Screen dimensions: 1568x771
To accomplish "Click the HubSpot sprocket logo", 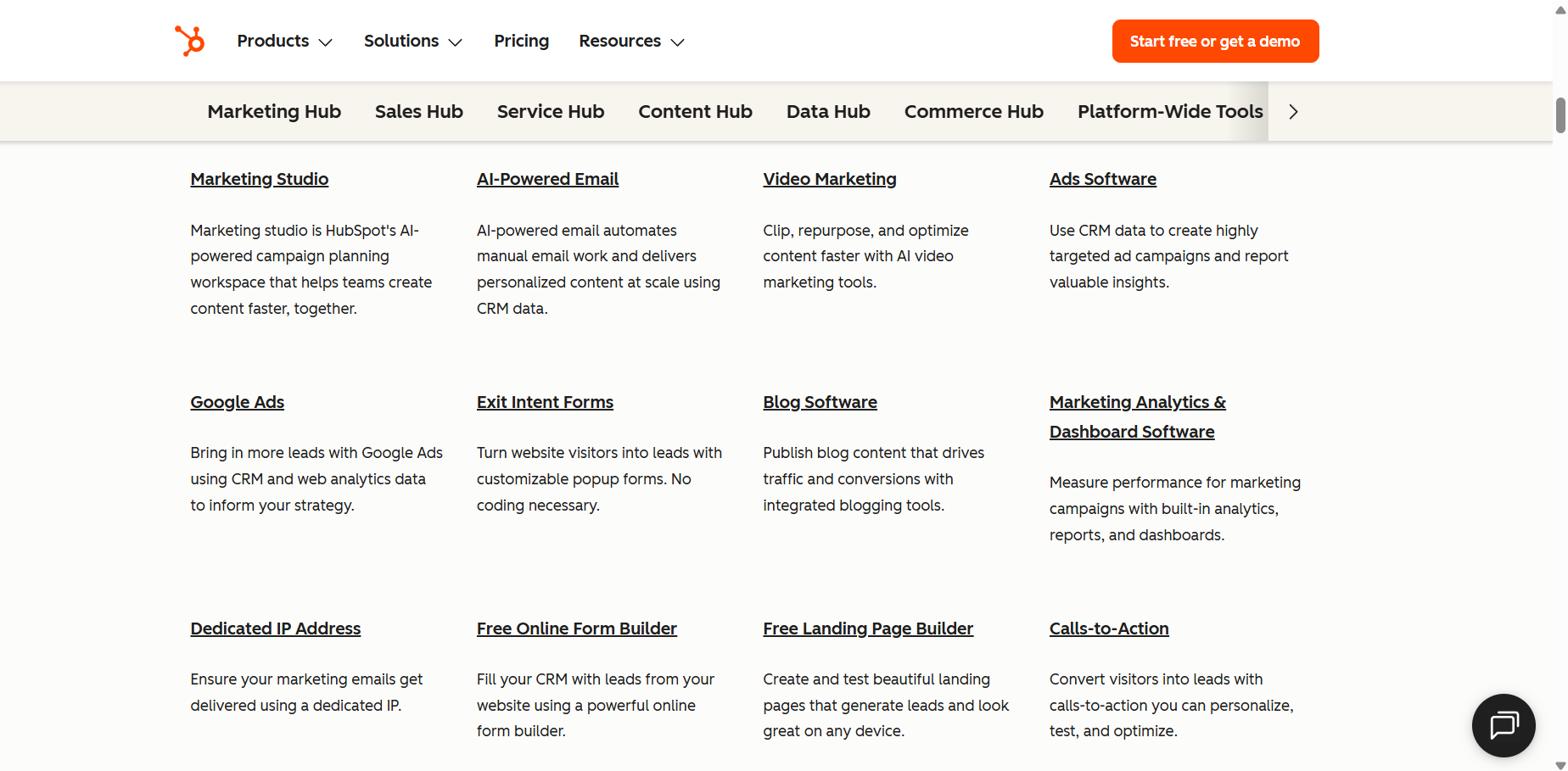I will (188, 41).
